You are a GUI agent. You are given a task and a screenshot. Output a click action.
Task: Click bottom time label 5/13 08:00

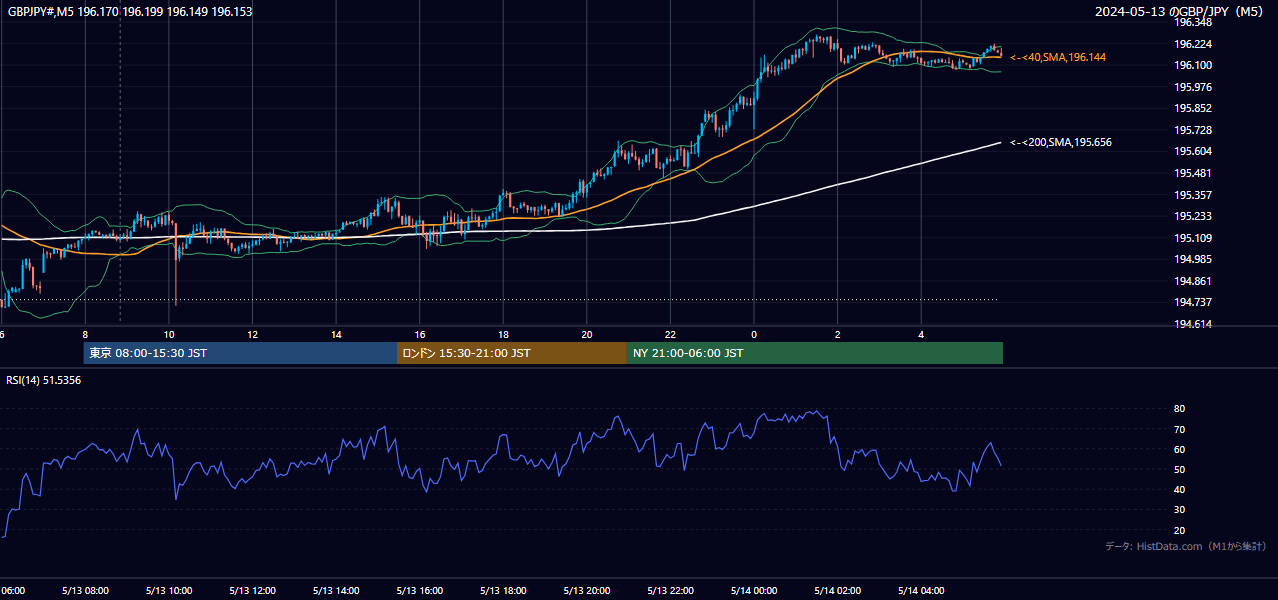[85, 590]
